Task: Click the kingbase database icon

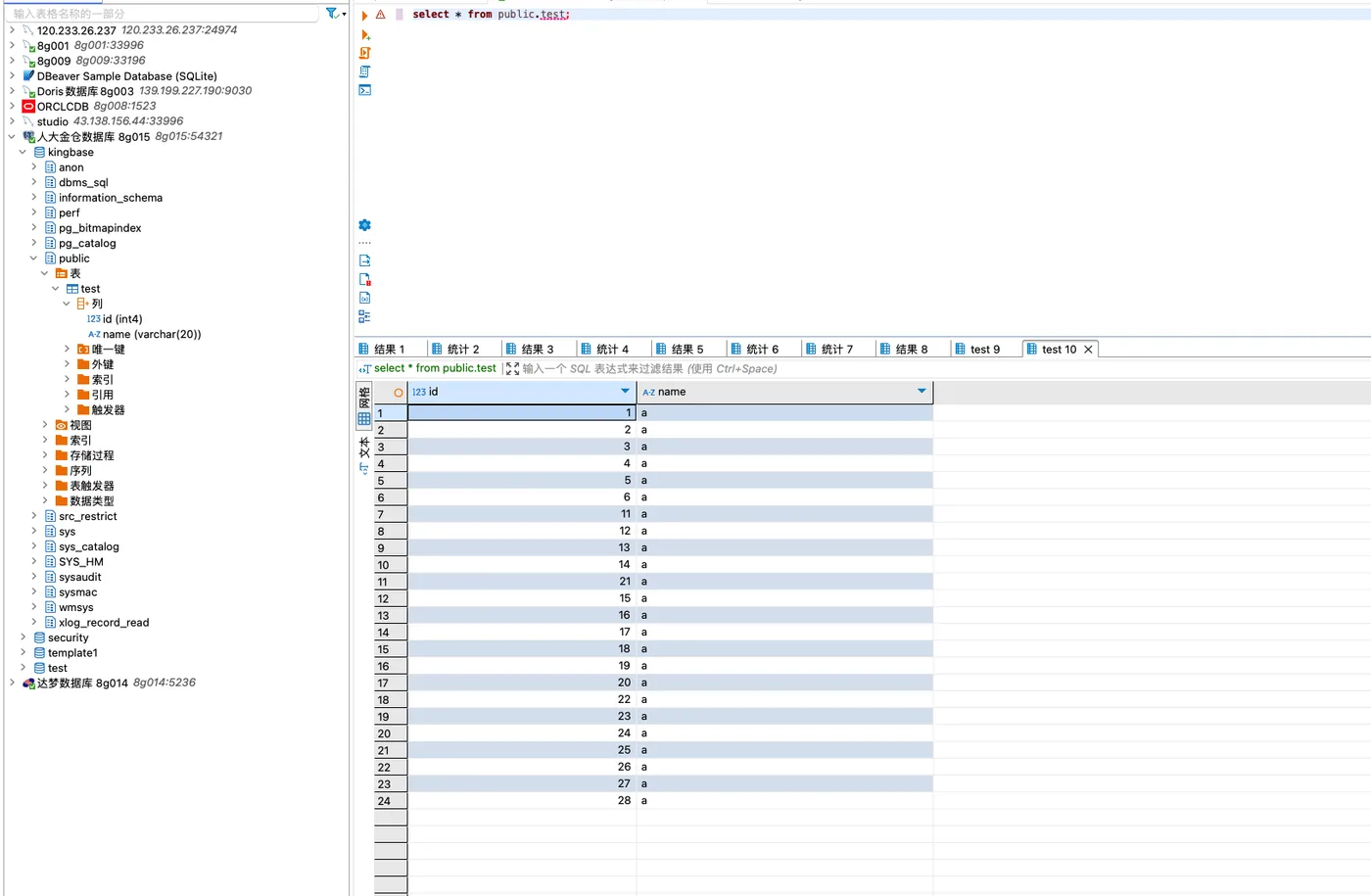Action: click(40, 153)
